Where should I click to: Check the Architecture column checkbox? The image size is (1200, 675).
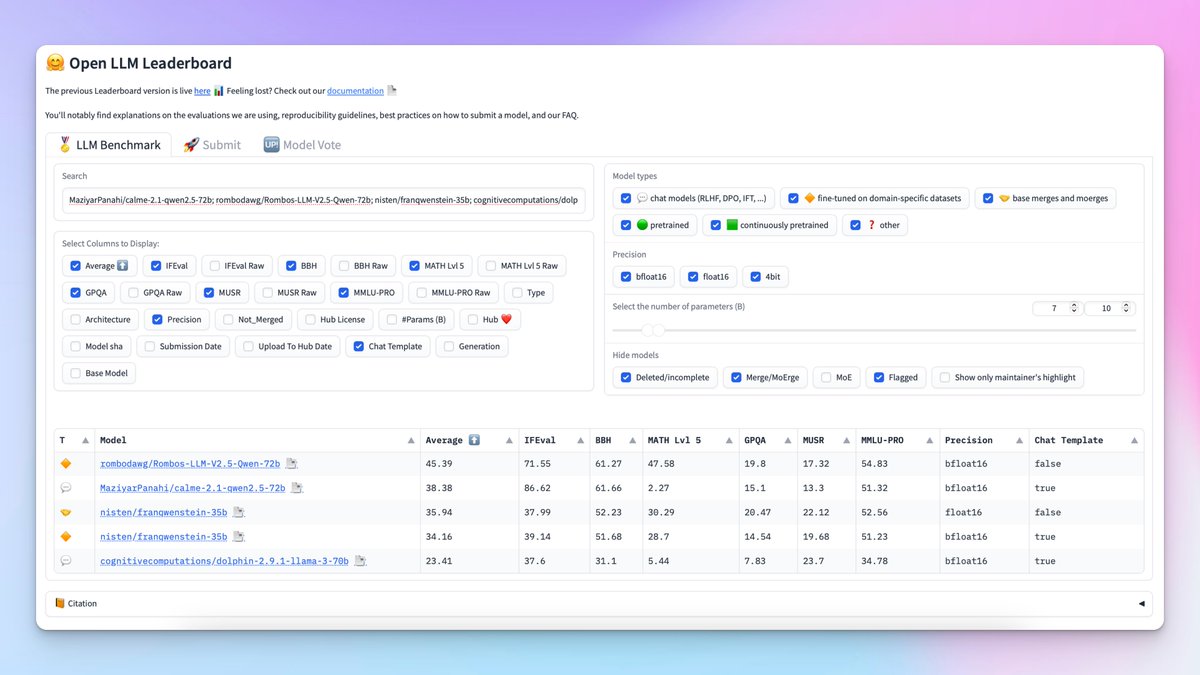(x=75, y=320)
